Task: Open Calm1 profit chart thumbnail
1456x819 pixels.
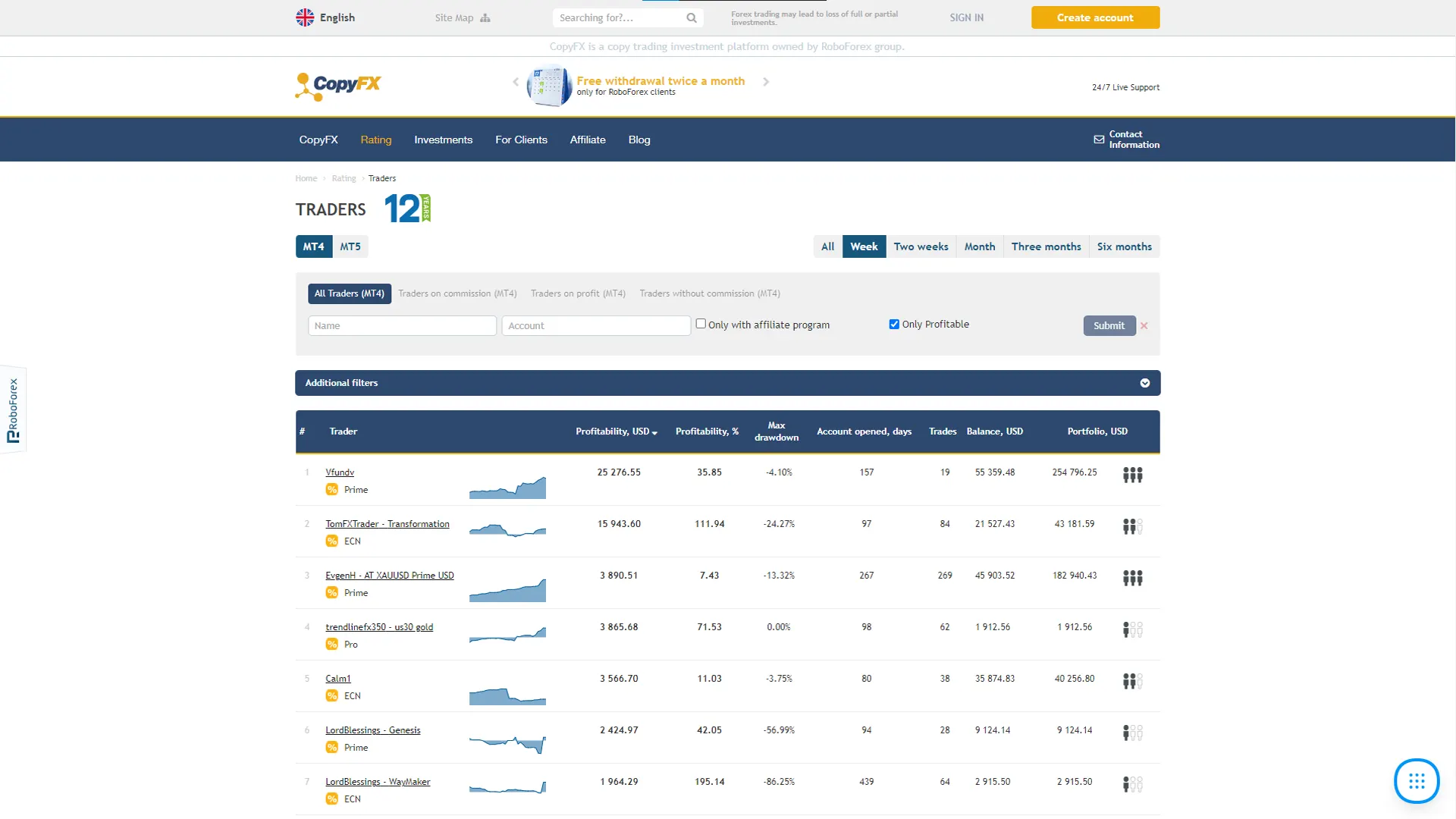Action: [507, 695]
